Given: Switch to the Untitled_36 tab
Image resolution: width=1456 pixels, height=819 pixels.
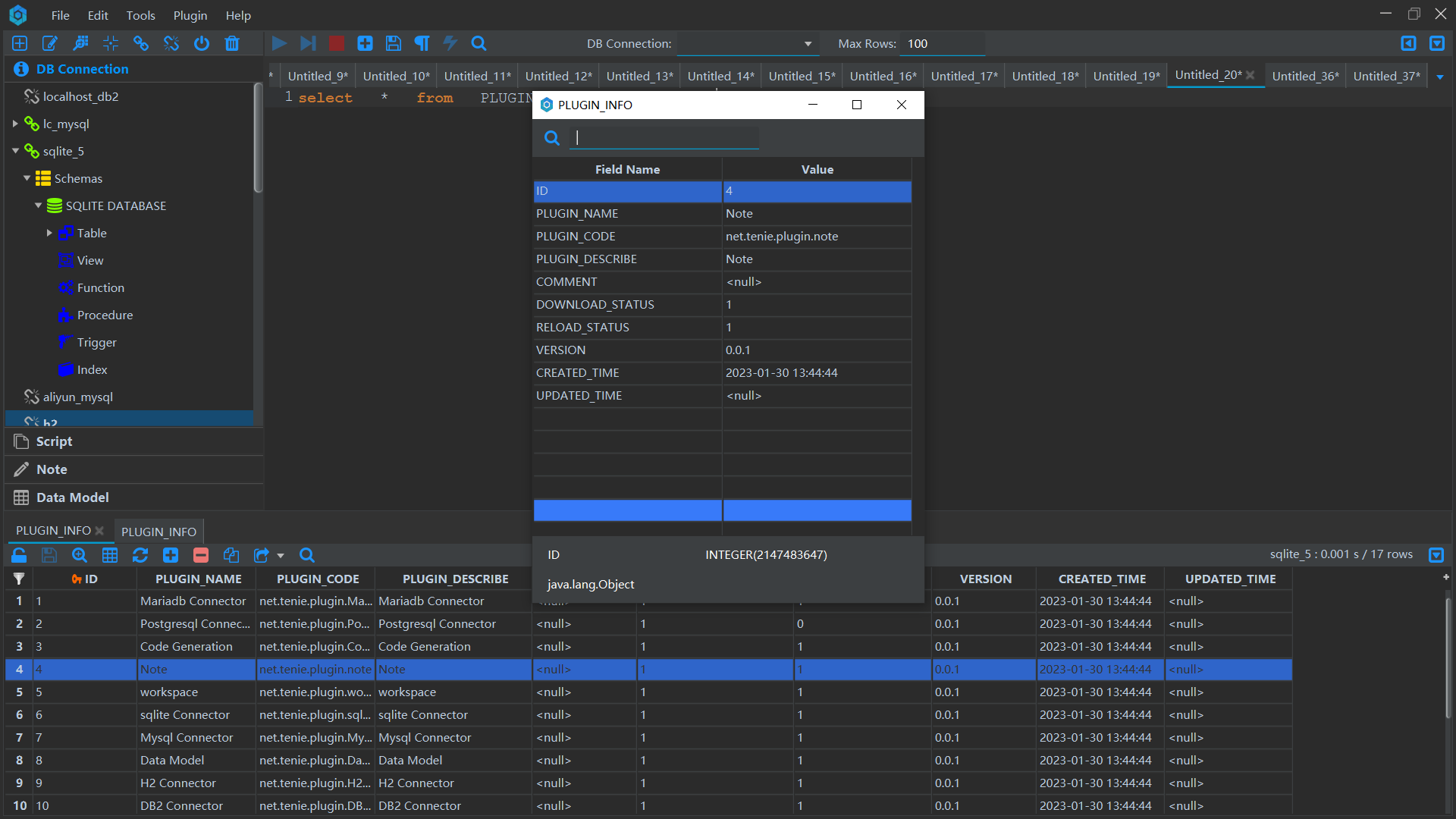Looking at the screenshot, I should pos(1305,75).
